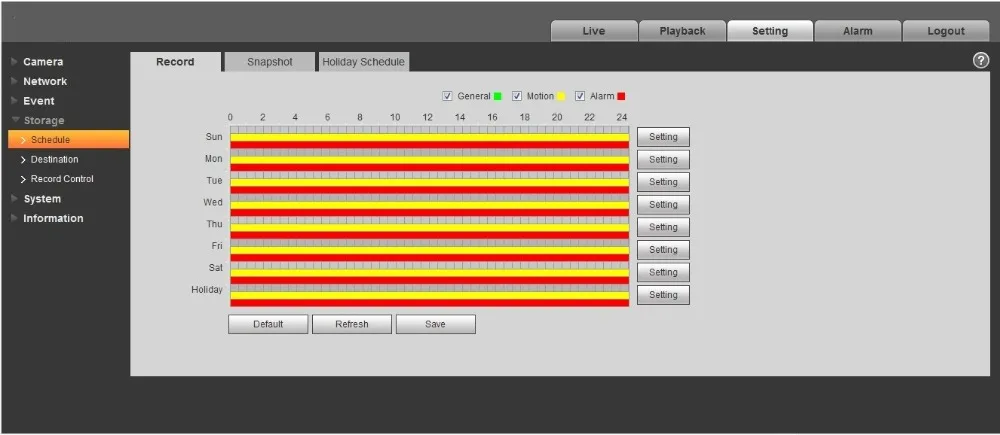The image size is (1000, 435).
Task: Click the Camera menu label
Action: [43, 62]
